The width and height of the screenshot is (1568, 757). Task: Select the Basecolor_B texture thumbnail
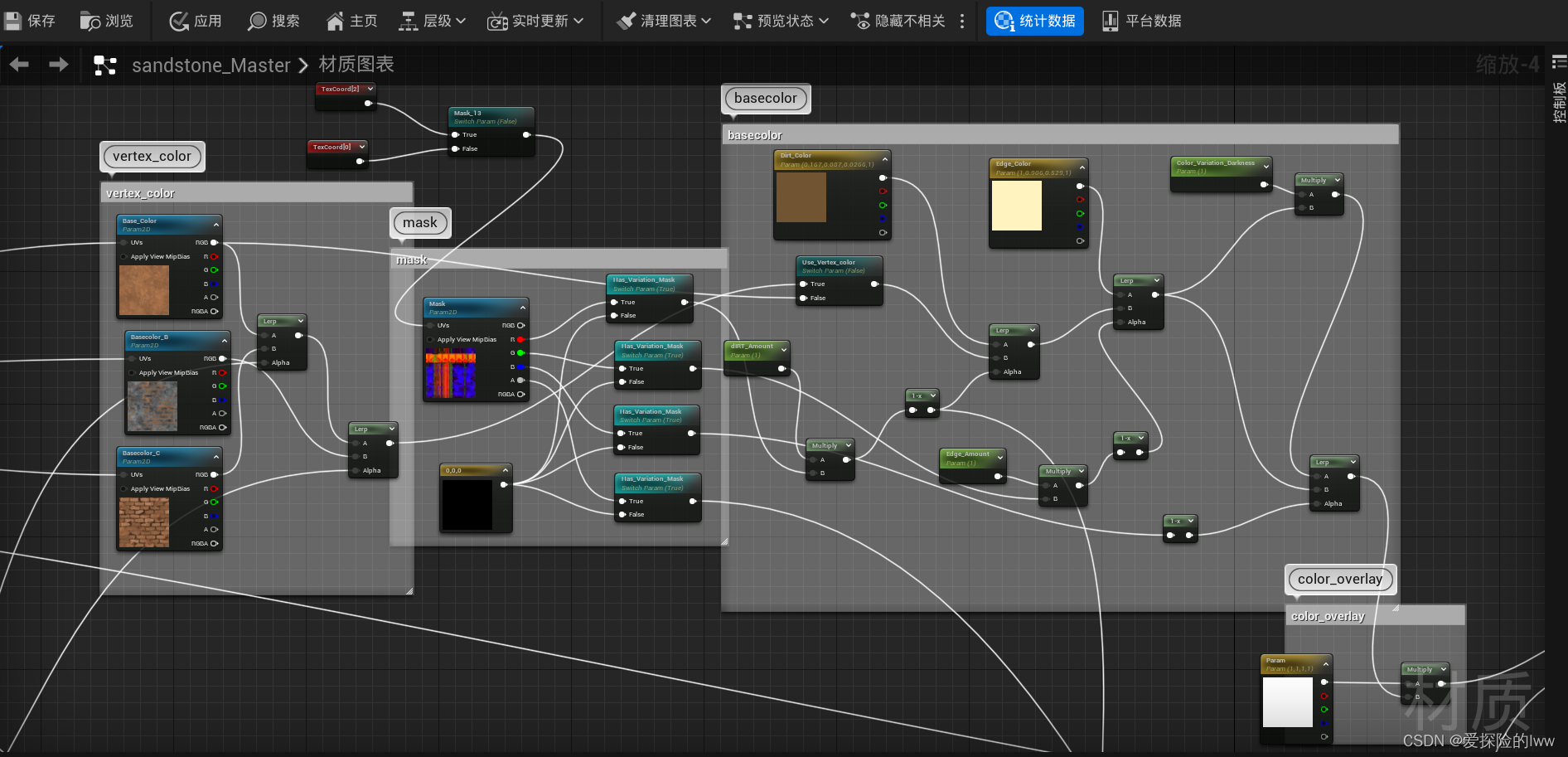tap(152, 406)
